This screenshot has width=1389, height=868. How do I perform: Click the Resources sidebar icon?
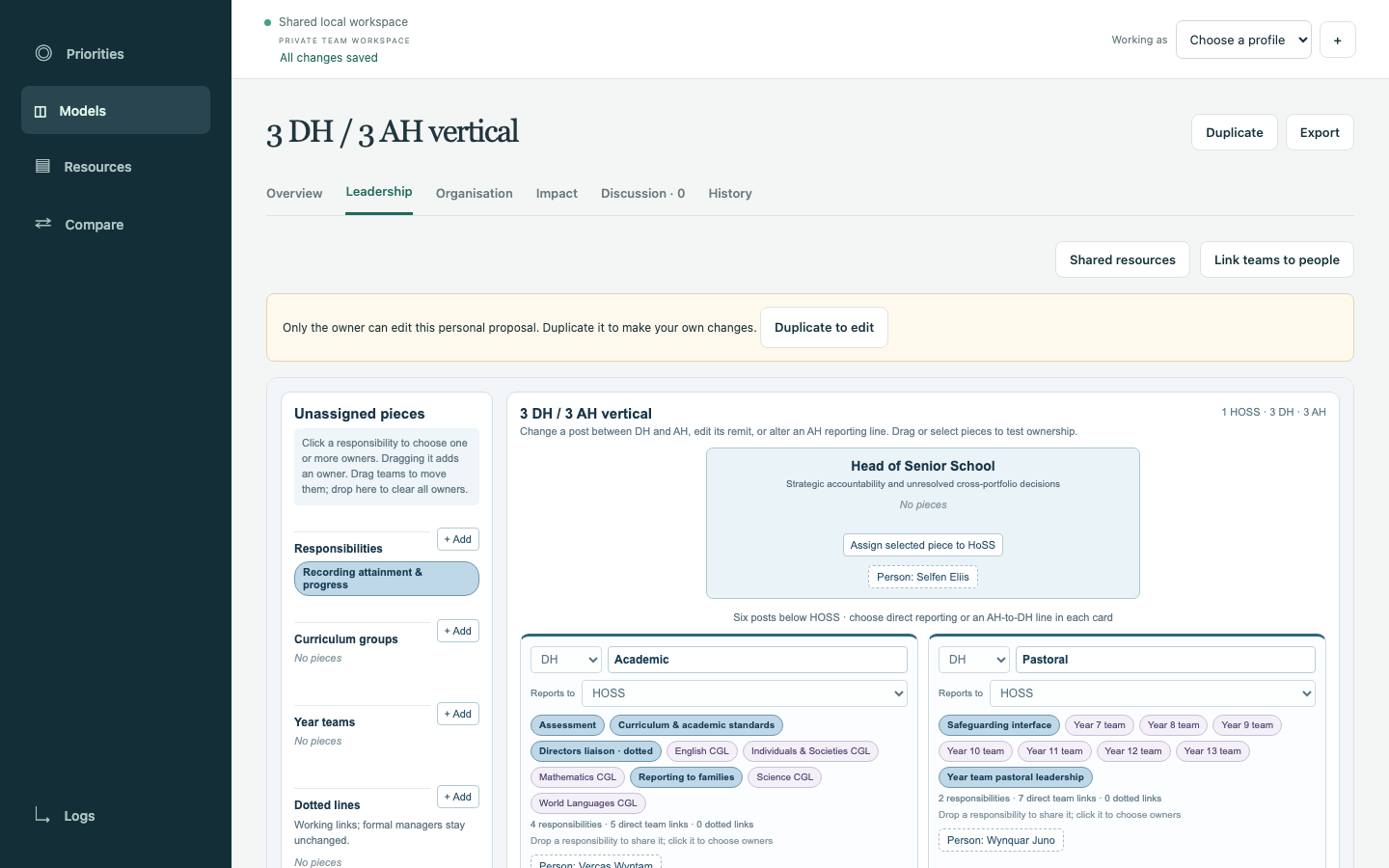coord(42,166)
